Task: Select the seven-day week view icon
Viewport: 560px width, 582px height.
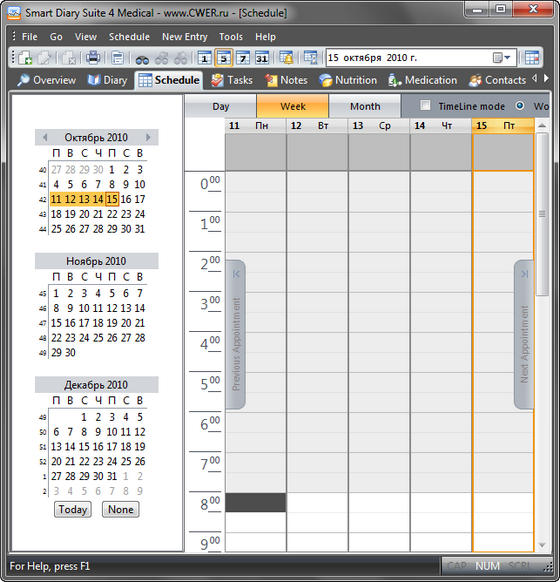Action: (x=243, y=58)
